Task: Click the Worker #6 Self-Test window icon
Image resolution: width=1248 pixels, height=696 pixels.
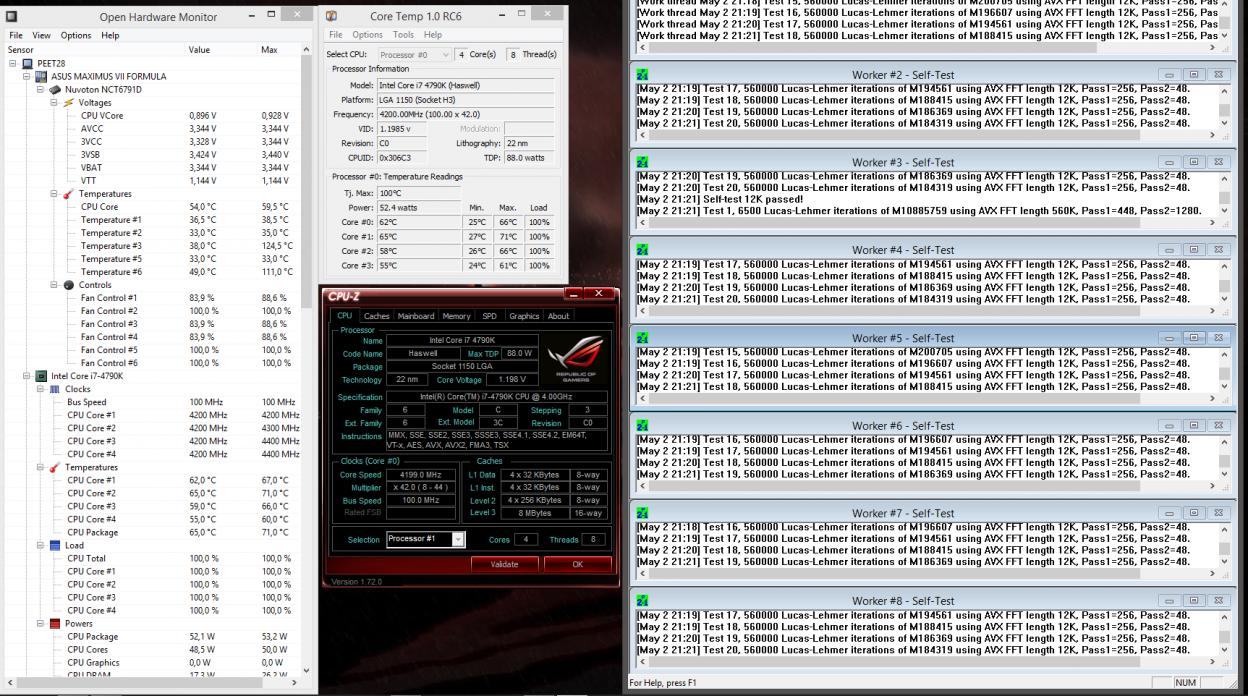Action: pos(642,426)
